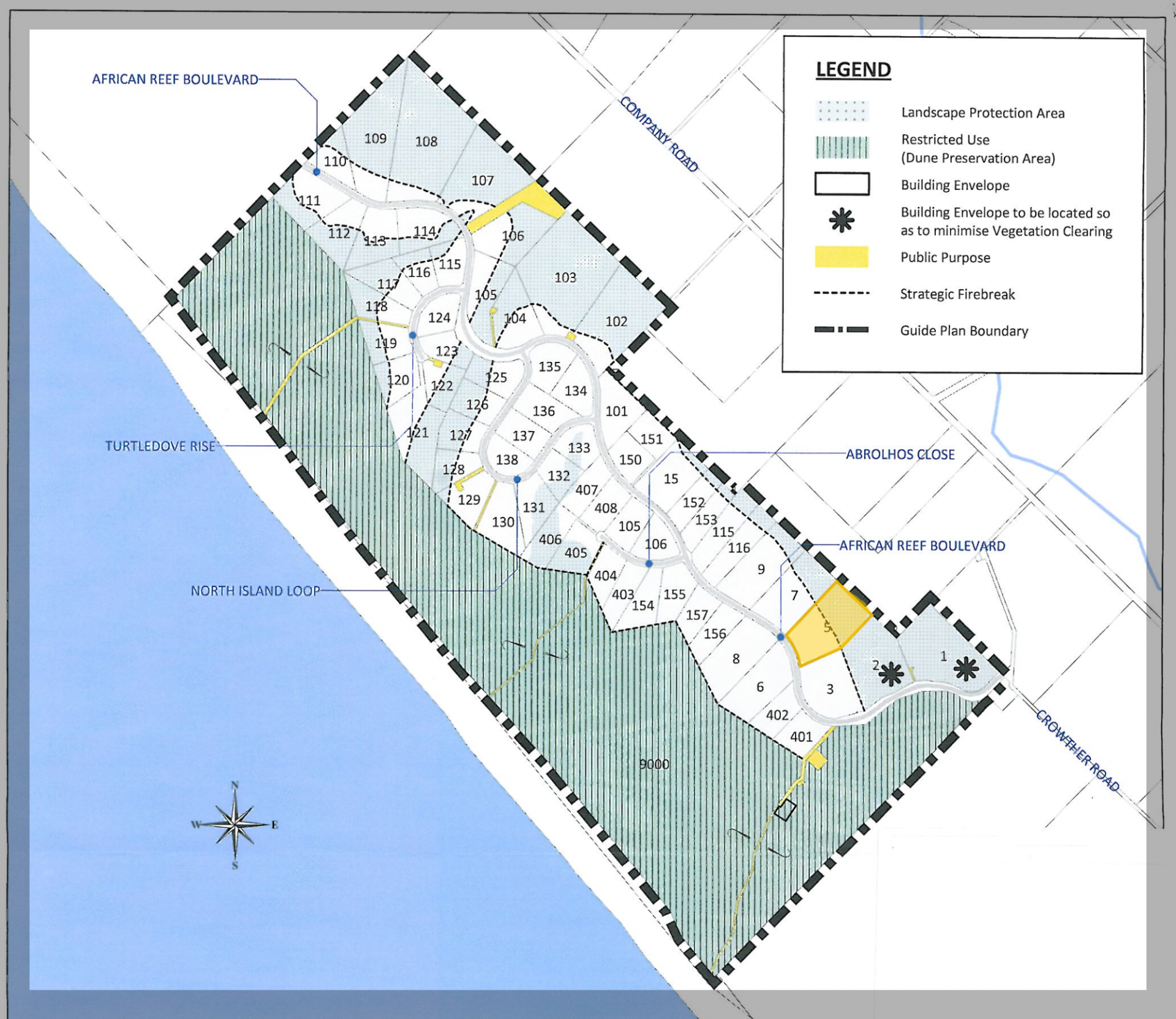Click the blue dot at North Island Loop
1176x1019 pixels.
[517, 479]
